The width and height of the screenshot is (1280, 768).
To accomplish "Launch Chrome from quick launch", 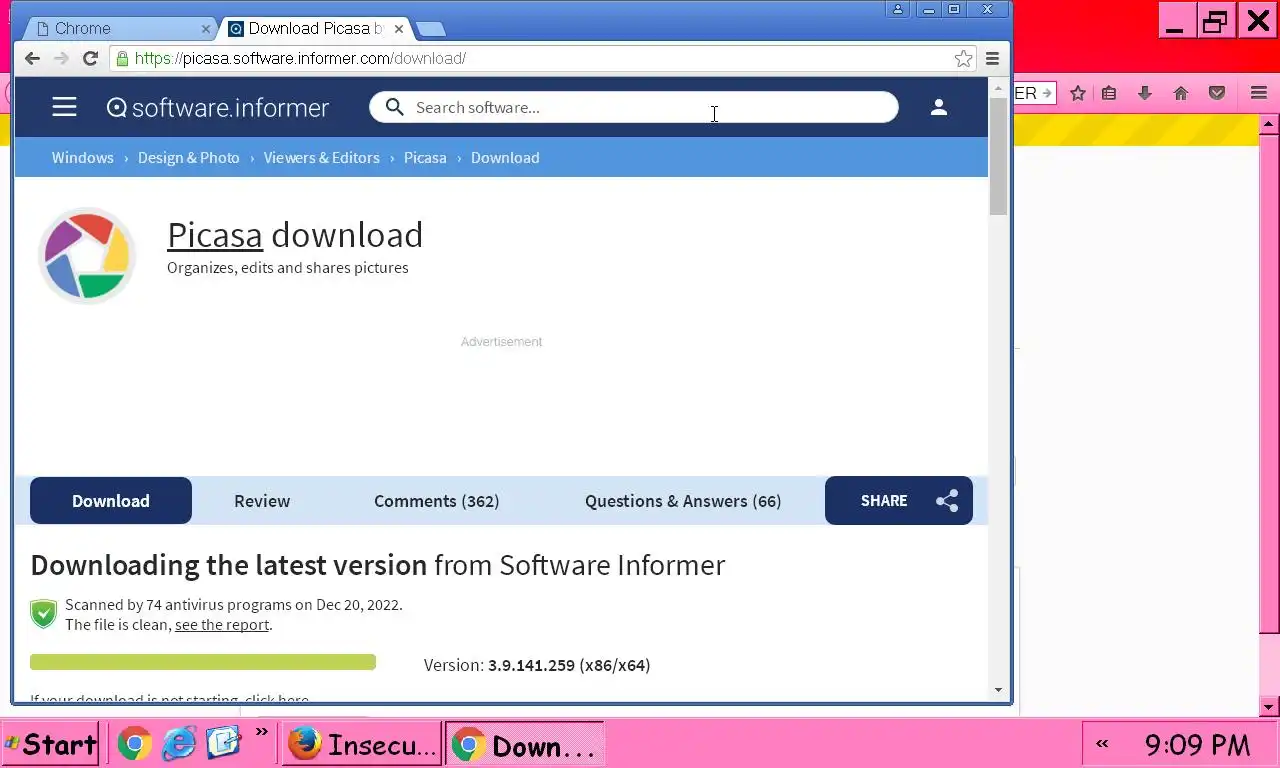I will click(x=135, y=743).
